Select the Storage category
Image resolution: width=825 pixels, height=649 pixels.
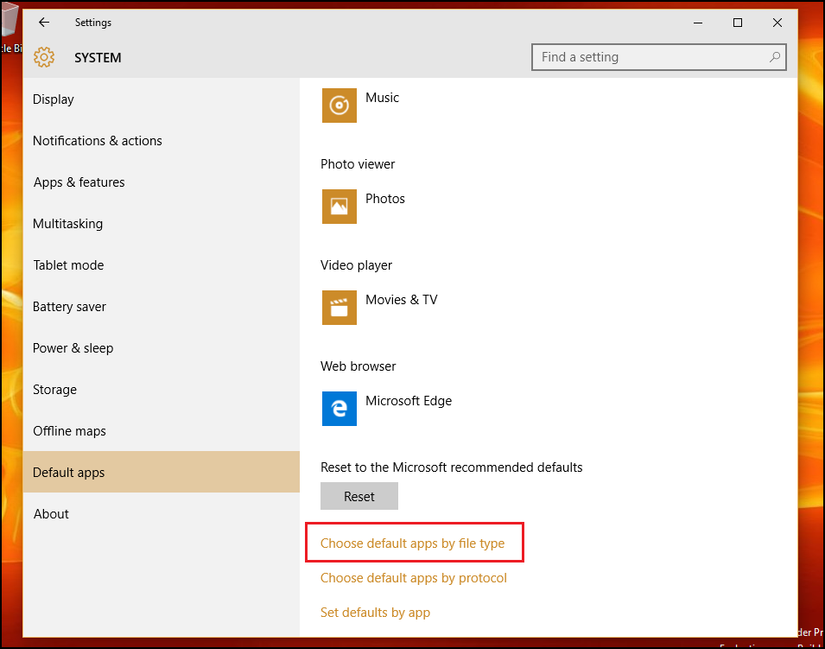click(x=54, y=390)
